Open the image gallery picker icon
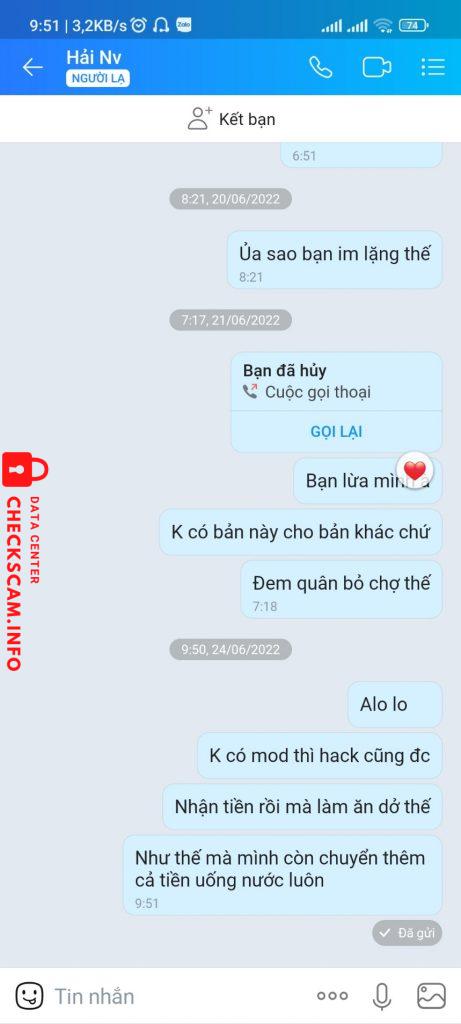Image resolution: width=461 pixels, height=1024 pixels. tap(432, 996)
